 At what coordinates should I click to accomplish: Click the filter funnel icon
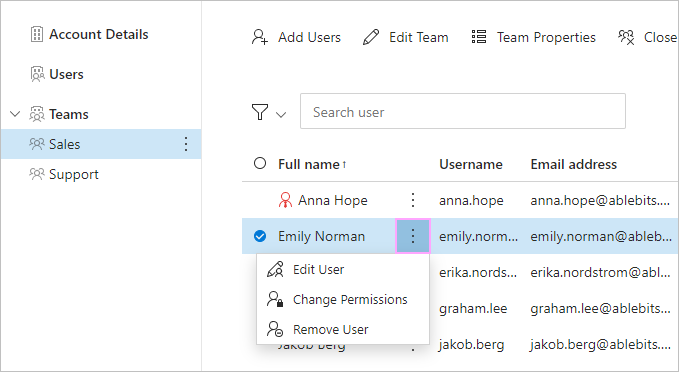pos(260,112)
